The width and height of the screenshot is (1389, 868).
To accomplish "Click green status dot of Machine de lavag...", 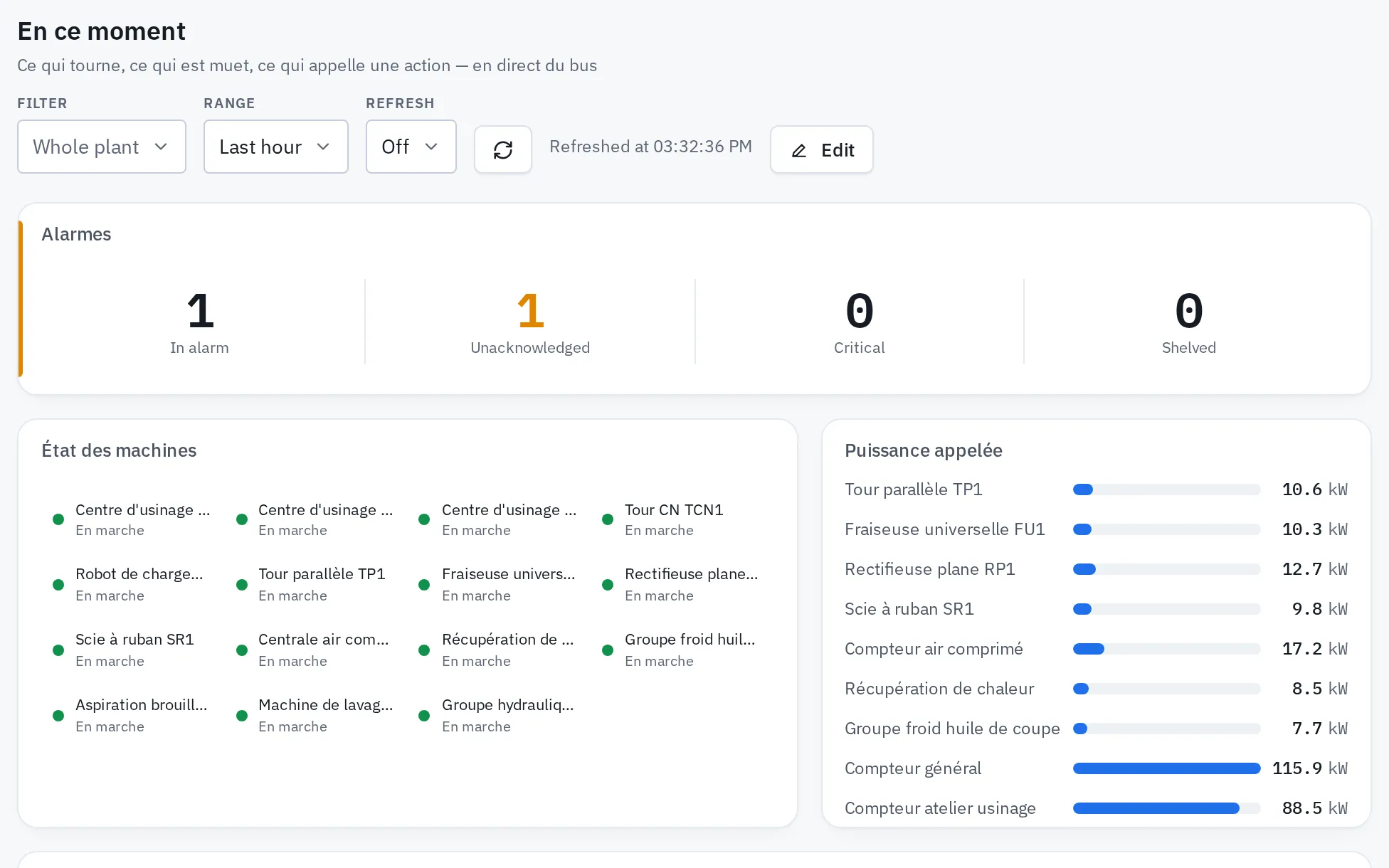I will tap(242, 716).
